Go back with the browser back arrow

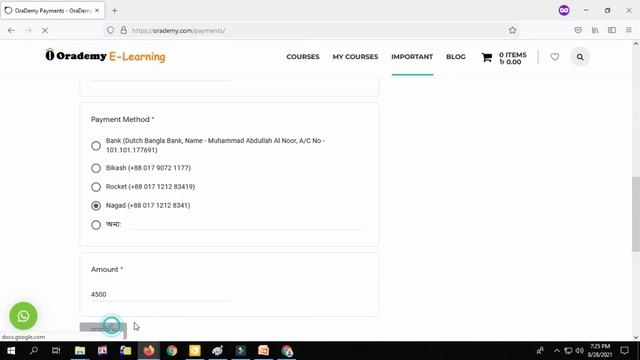coord(11,30)
